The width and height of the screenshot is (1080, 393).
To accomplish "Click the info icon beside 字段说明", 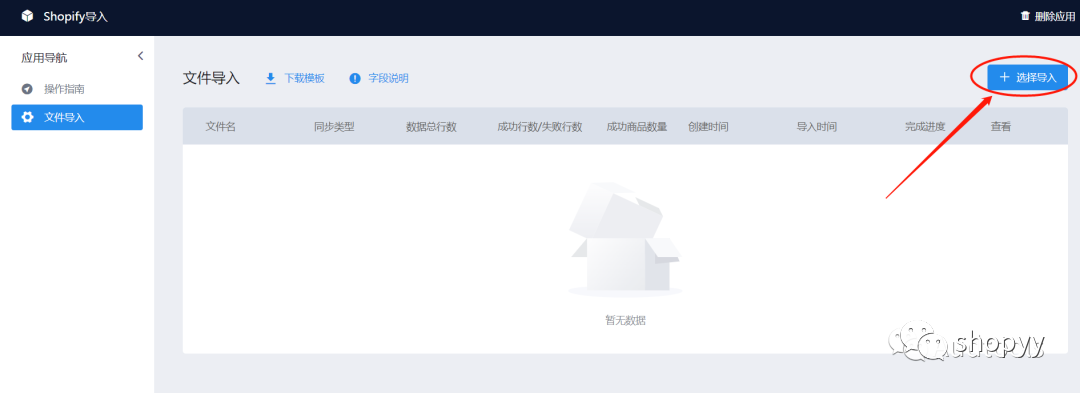I will [355, 78].
